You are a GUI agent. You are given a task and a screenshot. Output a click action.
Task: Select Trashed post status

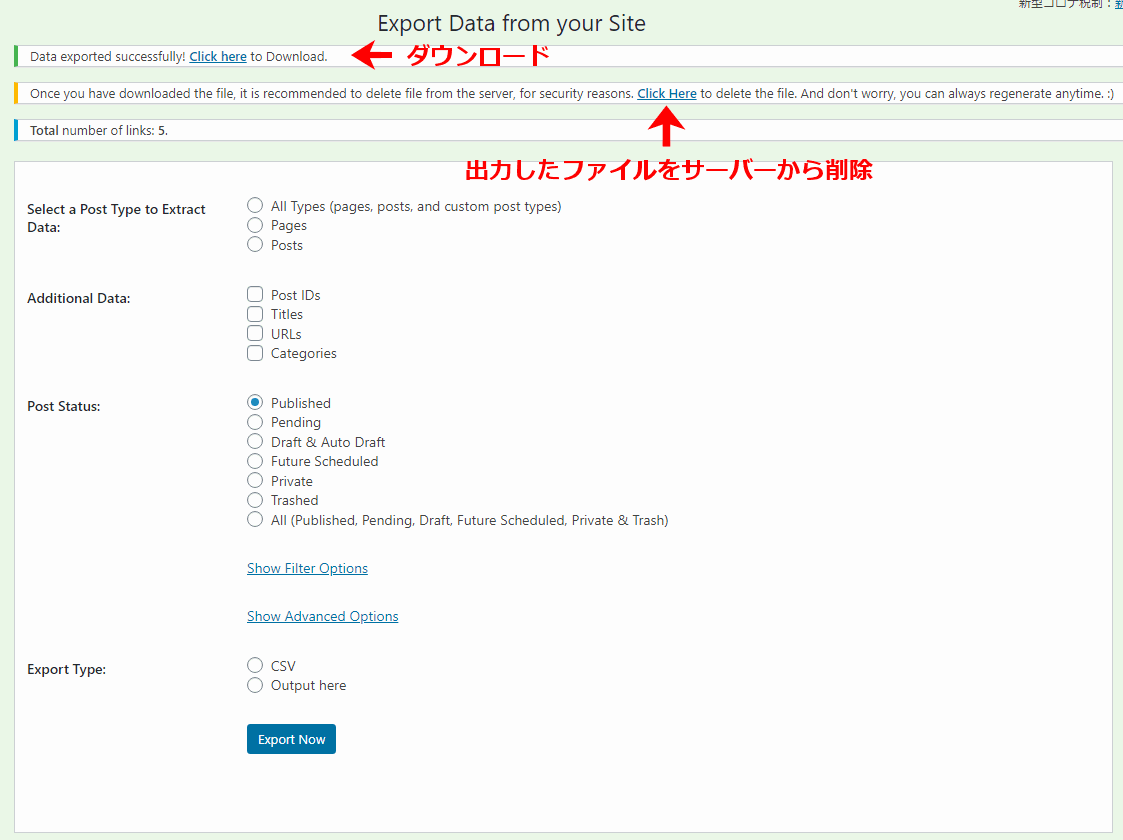tap(255, 500)
